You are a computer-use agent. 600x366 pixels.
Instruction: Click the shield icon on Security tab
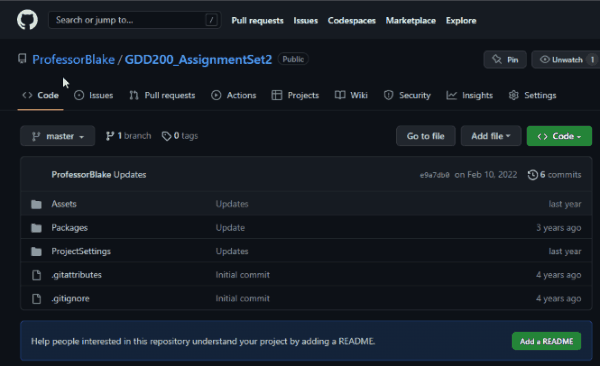[388, 95]
